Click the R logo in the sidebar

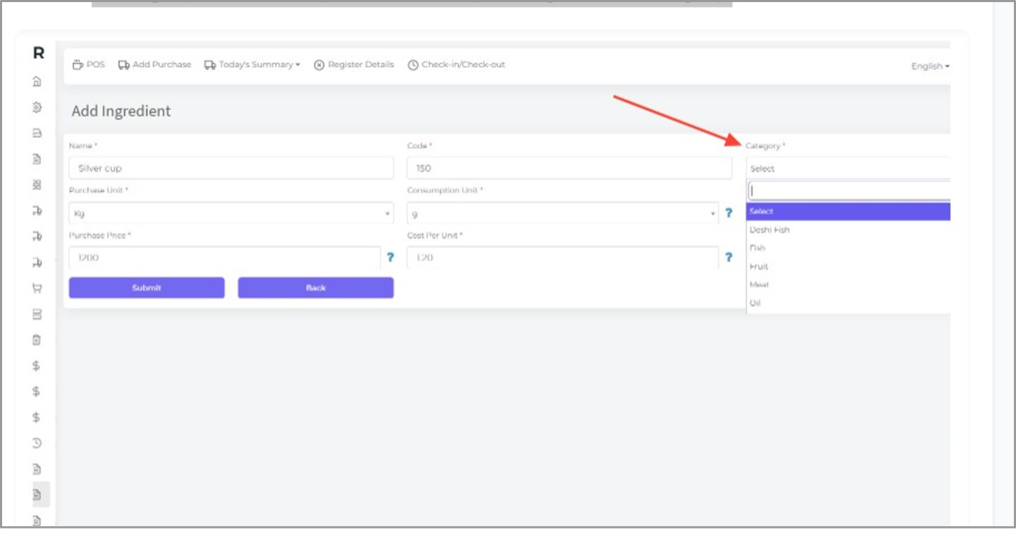coord(39,53)
